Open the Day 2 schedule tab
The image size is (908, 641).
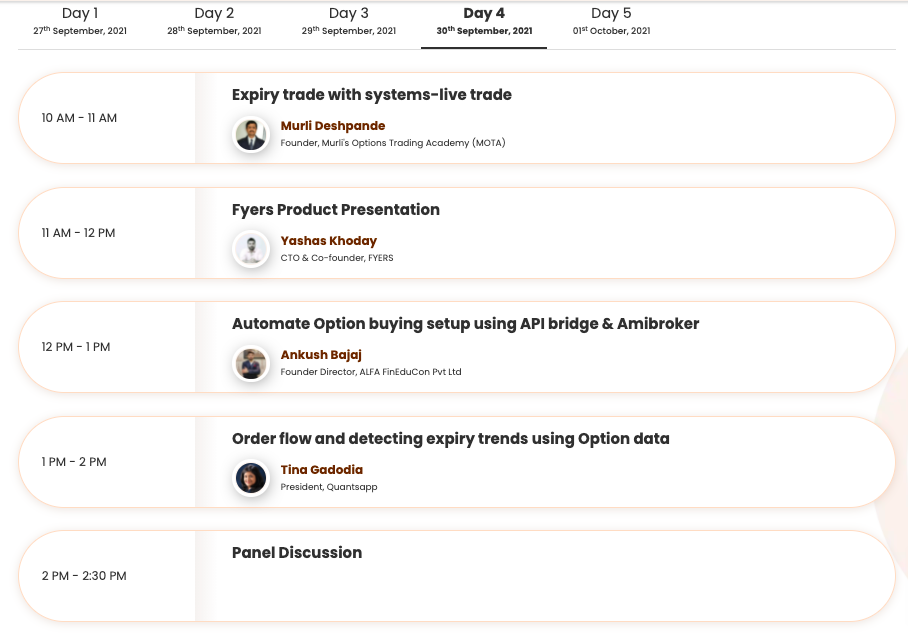[214, 21]
